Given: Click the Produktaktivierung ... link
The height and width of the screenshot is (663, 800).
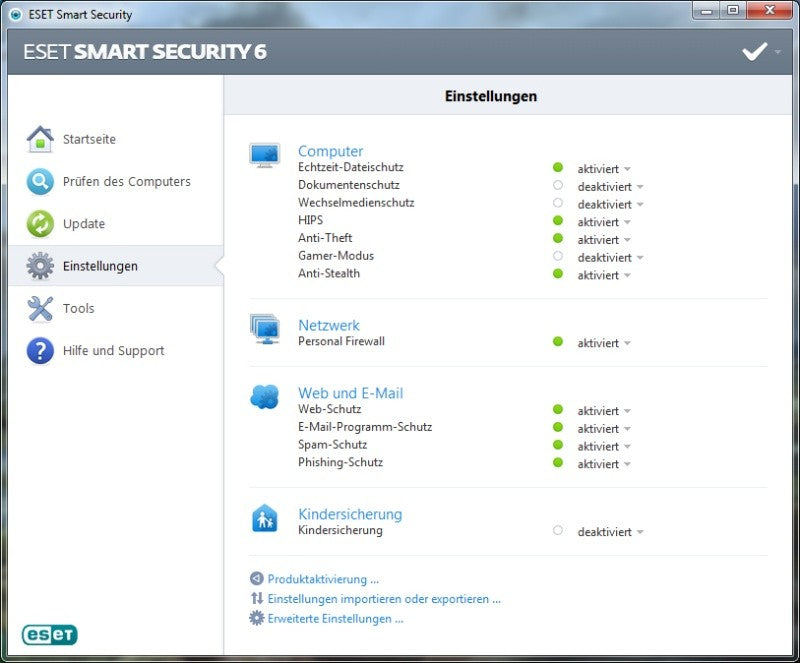Looking at the screenshot, I should tap(323, 579).
